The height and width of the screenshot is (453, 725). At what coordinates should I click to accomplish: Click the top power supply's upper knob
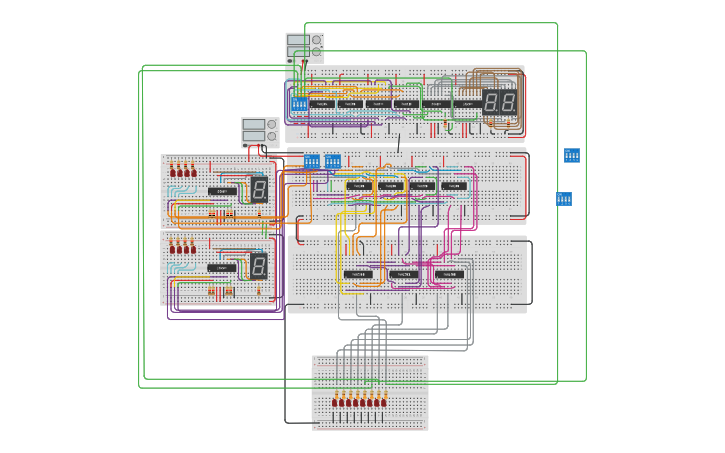tap(316, 41)
